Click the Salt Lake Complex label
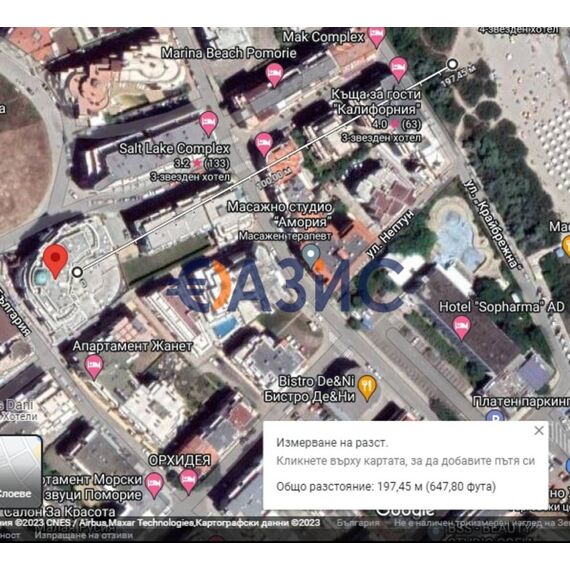This screenshot has width=570, height=570. 174,148
